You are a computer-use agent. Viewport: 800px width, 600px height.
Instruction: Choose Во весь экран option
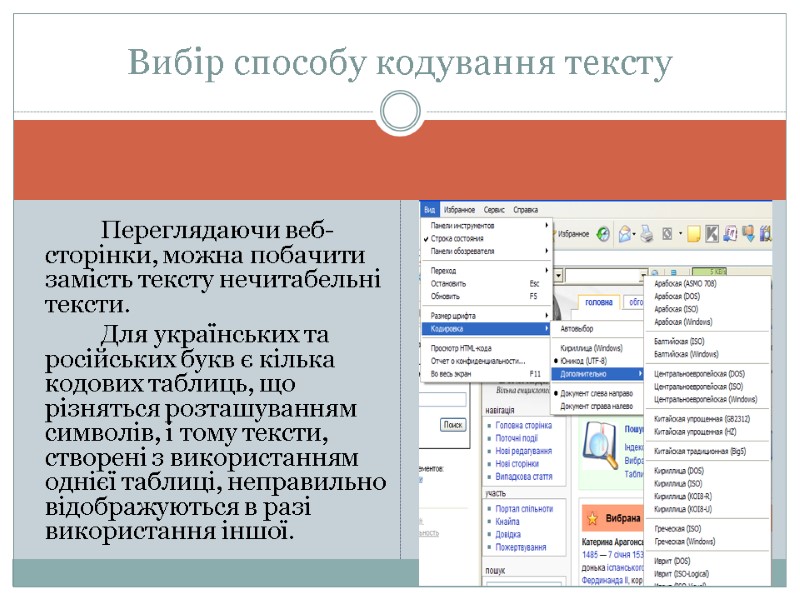pyautogui.click(x=487, y=373)
